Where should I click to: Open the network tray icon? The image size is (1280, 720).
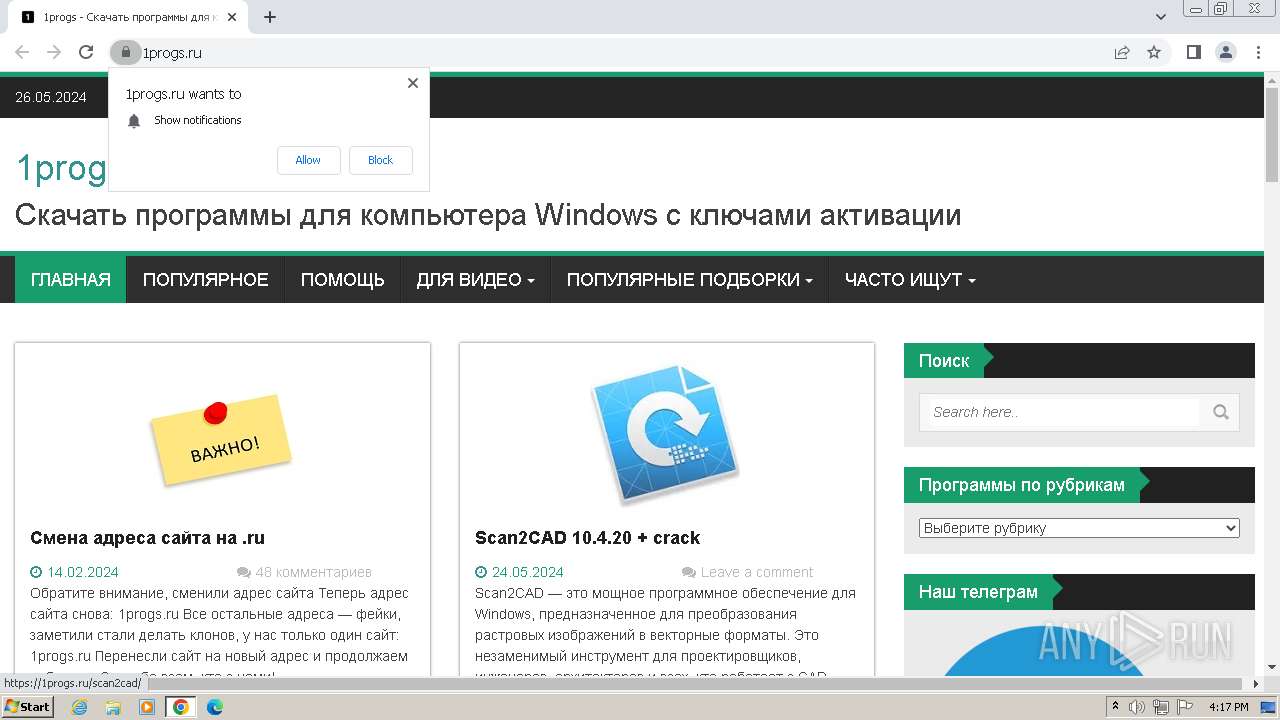point(1161,707)
